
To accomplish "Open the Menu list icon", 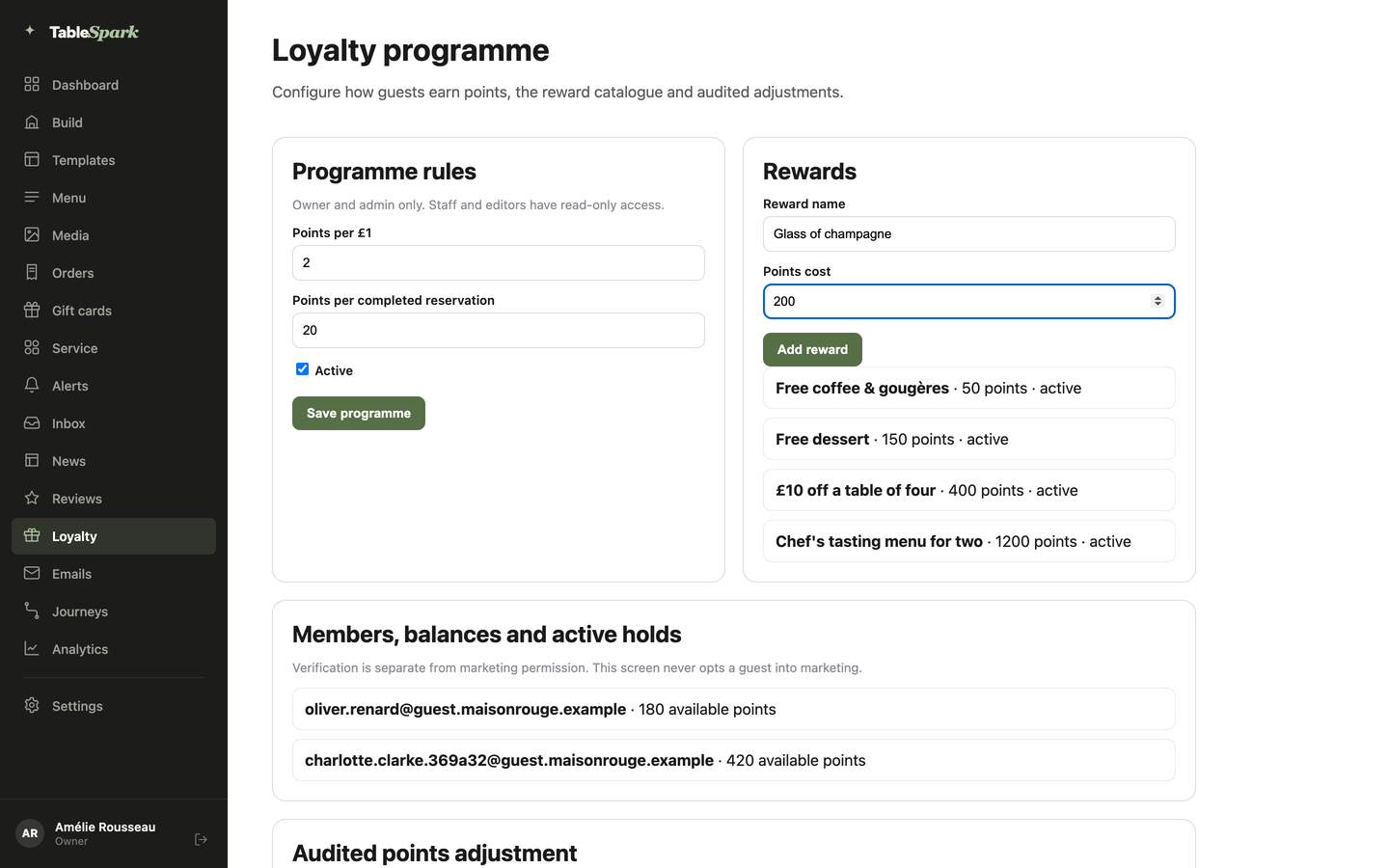I will click(32, 198).
